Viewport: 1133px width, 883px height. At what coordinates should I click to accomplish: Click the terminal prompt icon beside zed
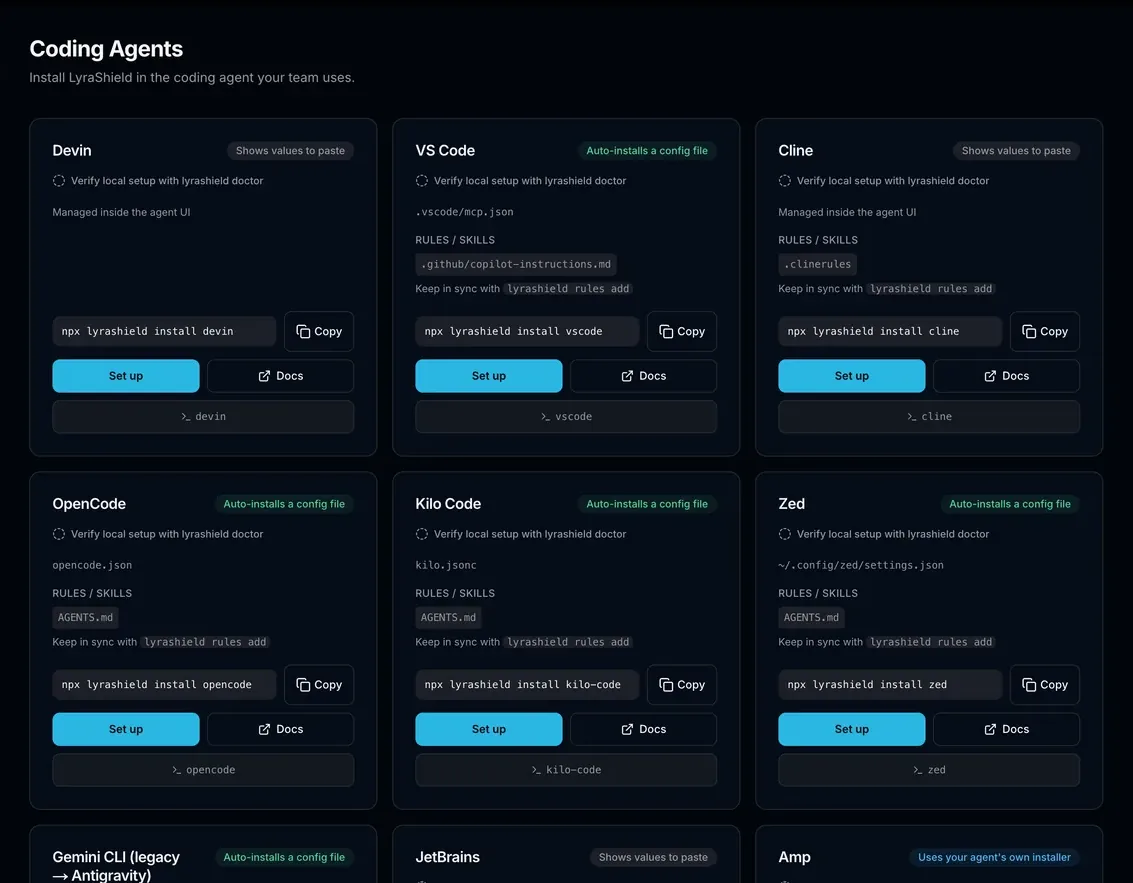coord(918,770)
